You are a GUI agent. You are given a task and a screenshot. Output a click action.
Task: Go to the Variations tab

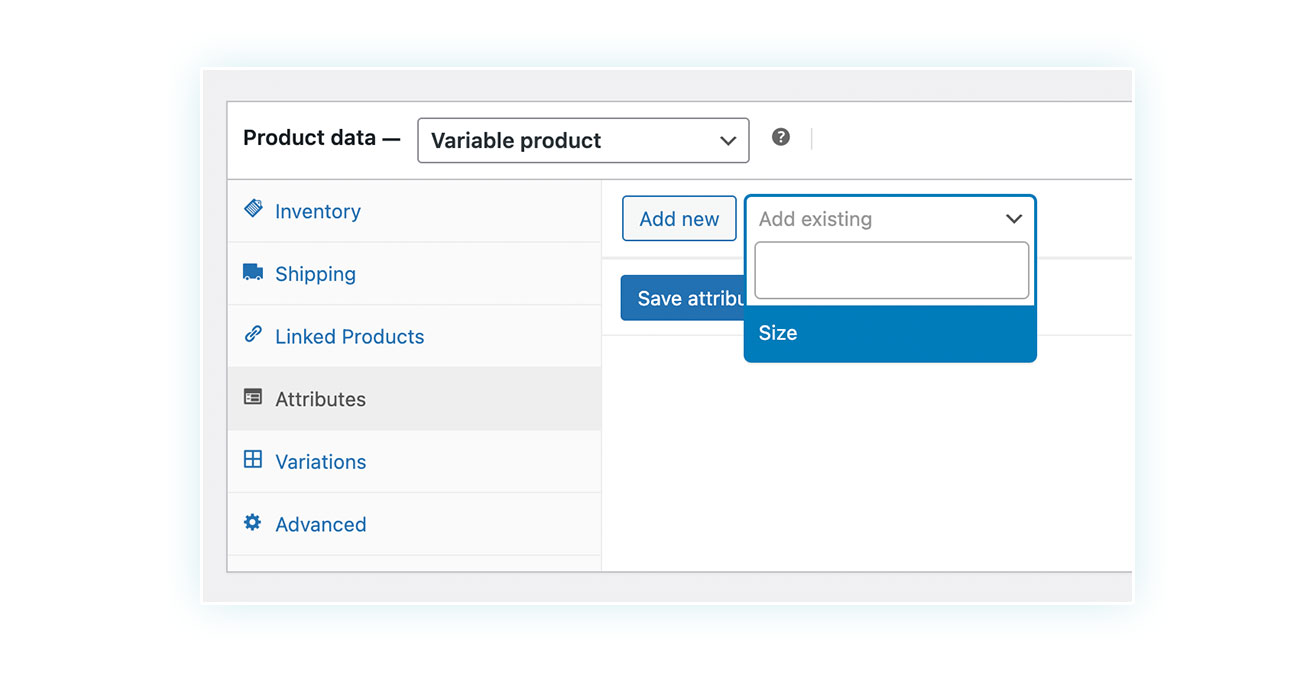point(414,461)
